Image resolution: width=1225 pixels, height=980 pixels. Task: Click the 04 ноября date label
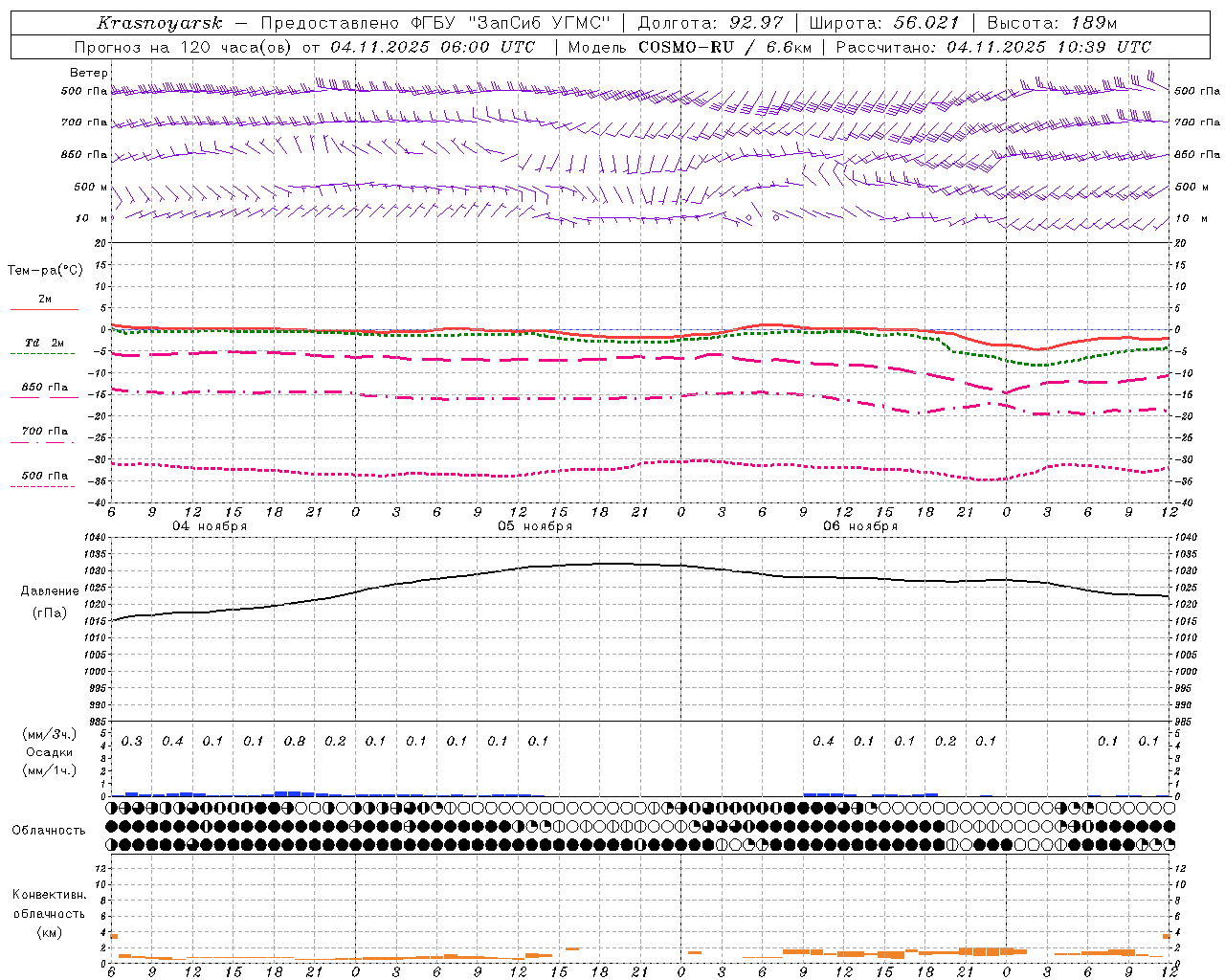(x=210, y=526)
